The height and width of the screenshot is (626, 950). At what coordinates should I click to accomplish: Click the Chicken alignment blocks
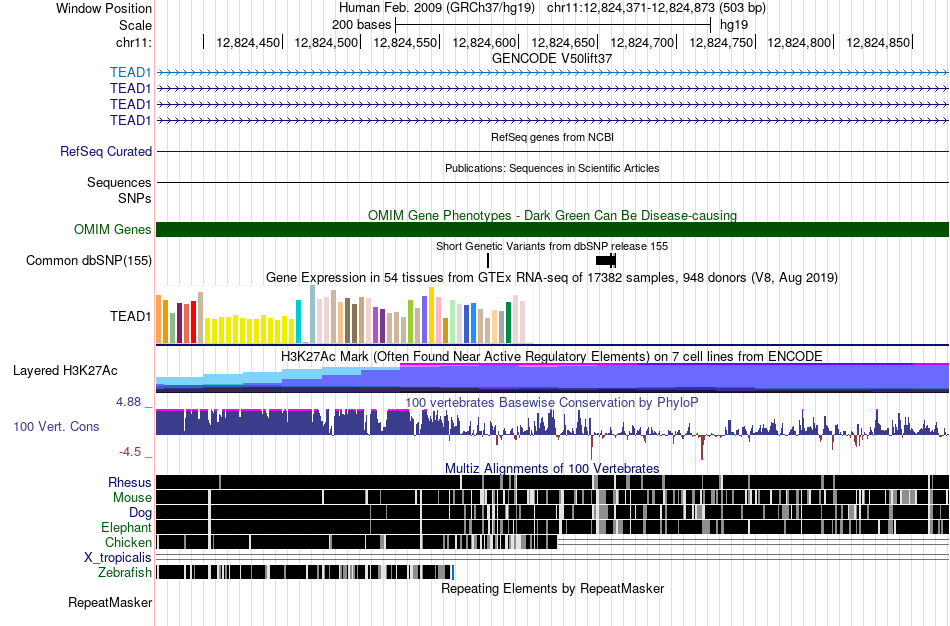tap(357, 542)
